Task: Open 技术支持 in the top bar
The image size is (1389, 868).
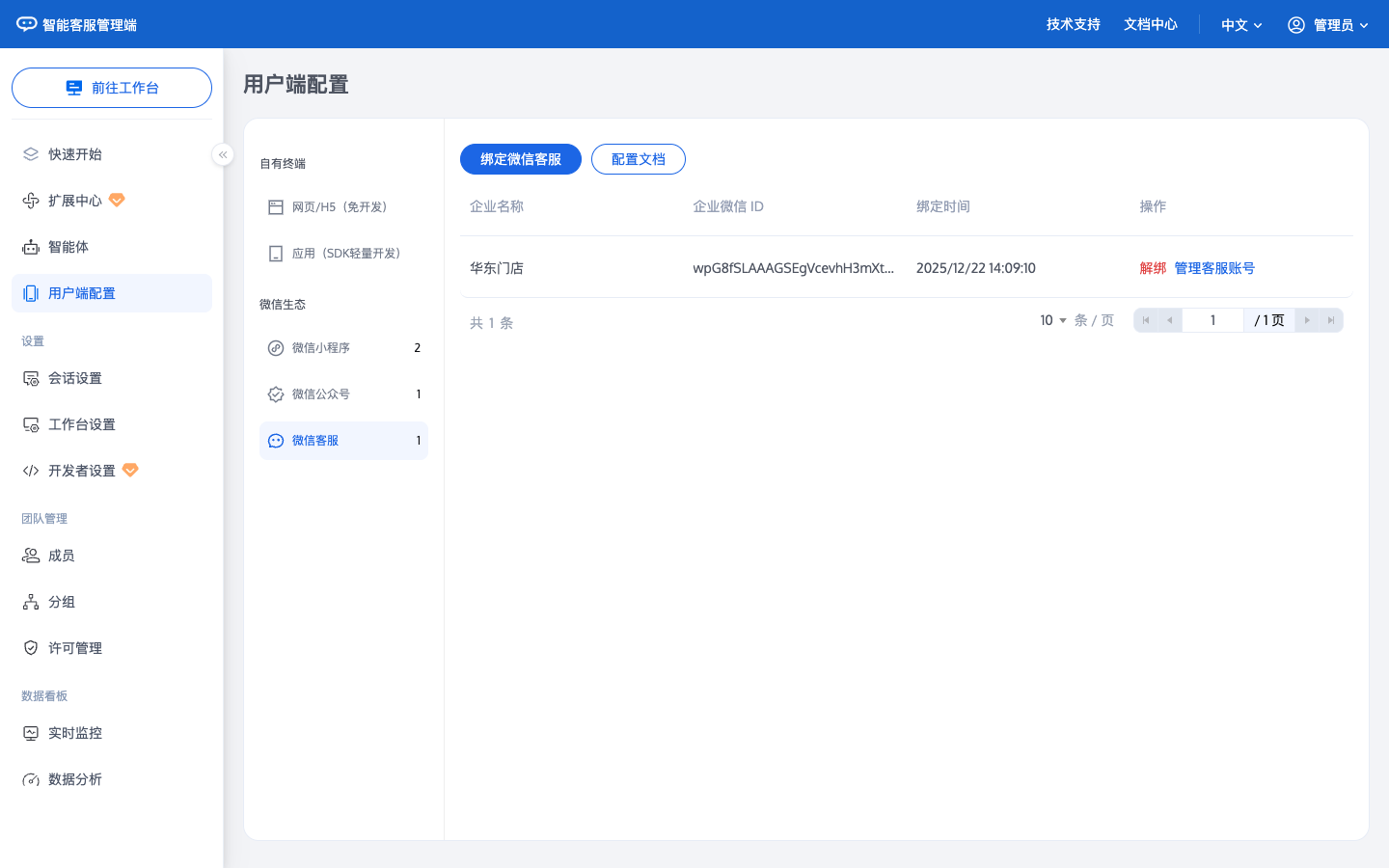Action: coord(1074,24)
